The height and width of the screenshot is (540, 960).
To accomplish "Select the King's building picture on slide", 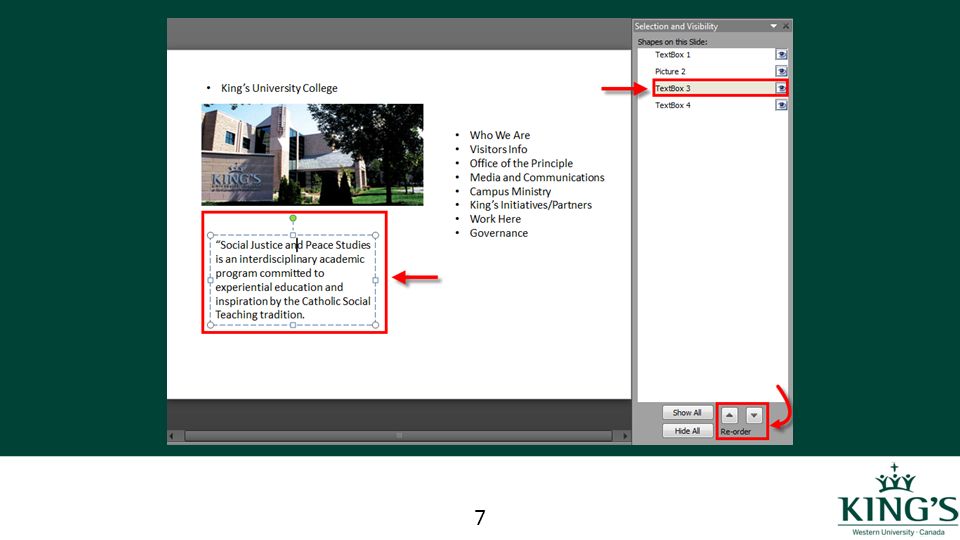I will pyautogui.click(x=312, y=154).
